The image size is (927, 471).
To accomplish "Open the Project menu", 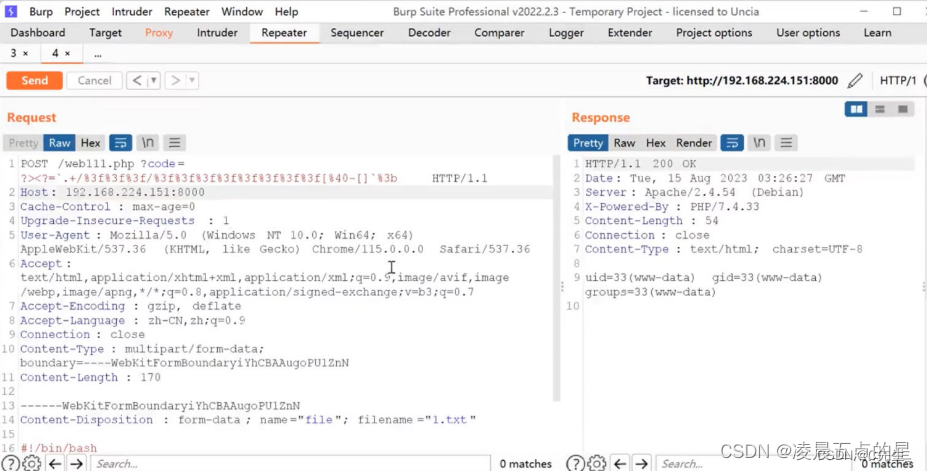I will [82, 11].
